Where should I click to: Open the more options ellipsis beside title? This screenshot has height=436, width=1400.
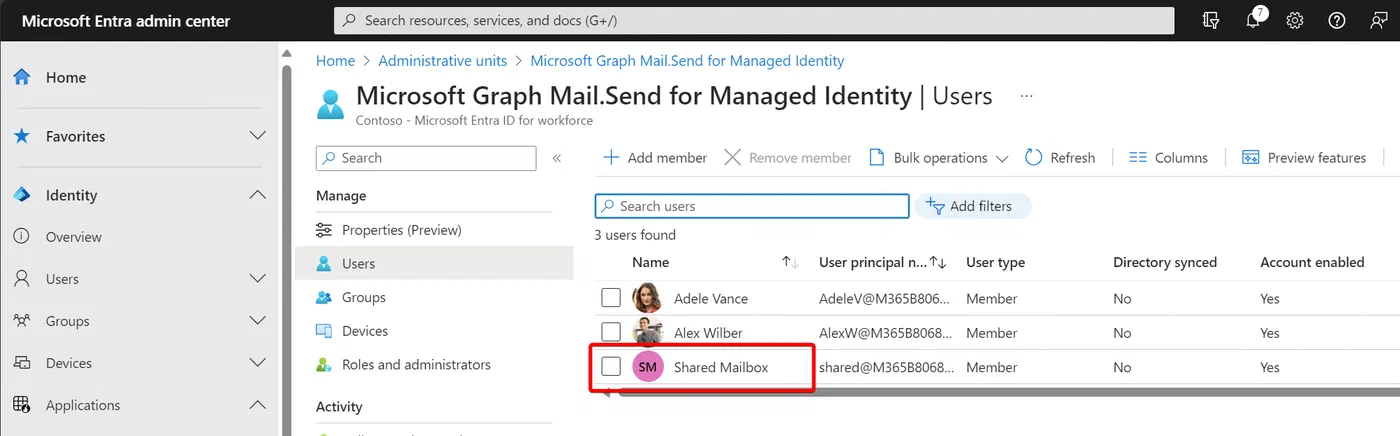(1026, 95)
